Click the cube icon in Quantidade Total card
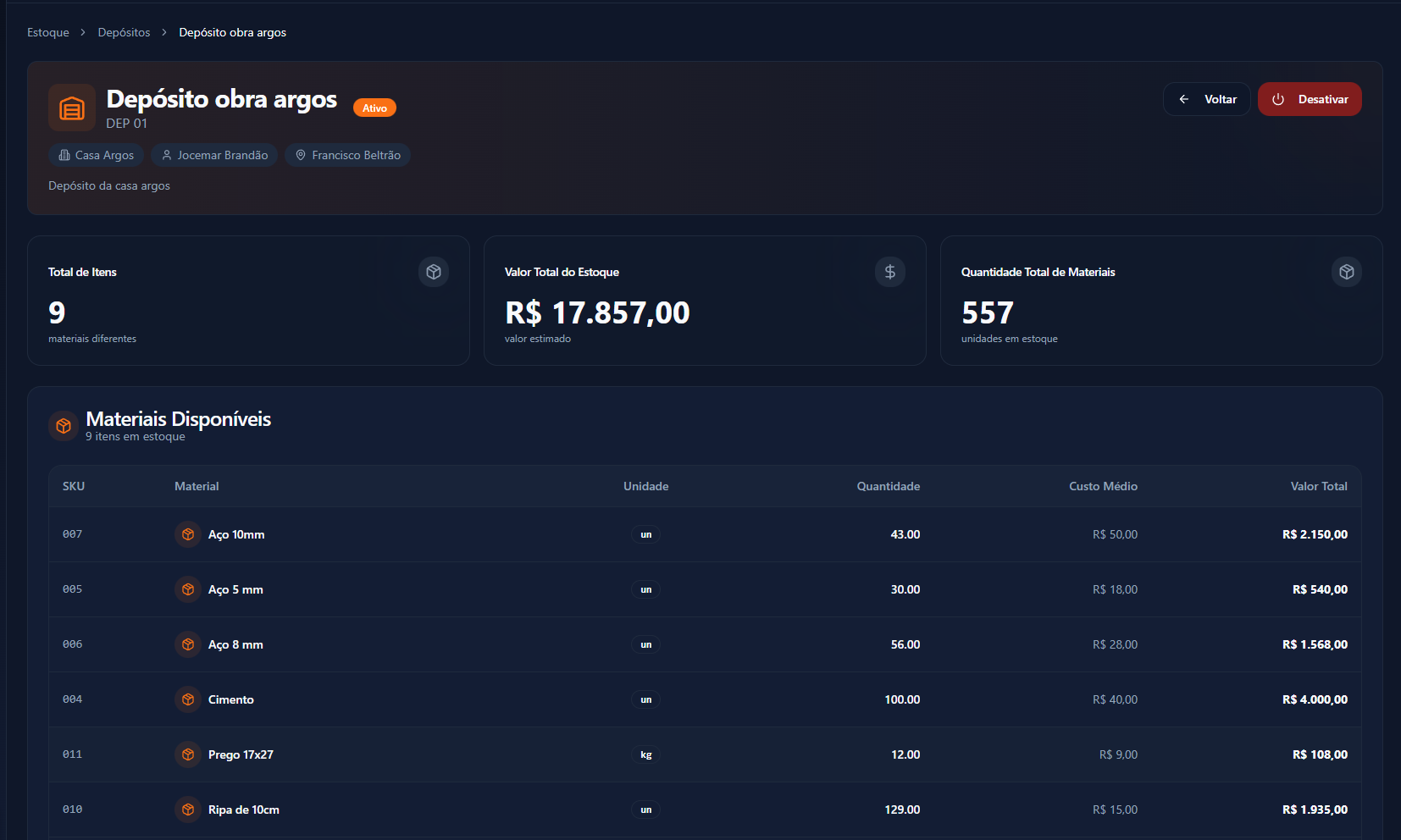The width and height of the screenshot is (1401, 840). pos(1346,272)
